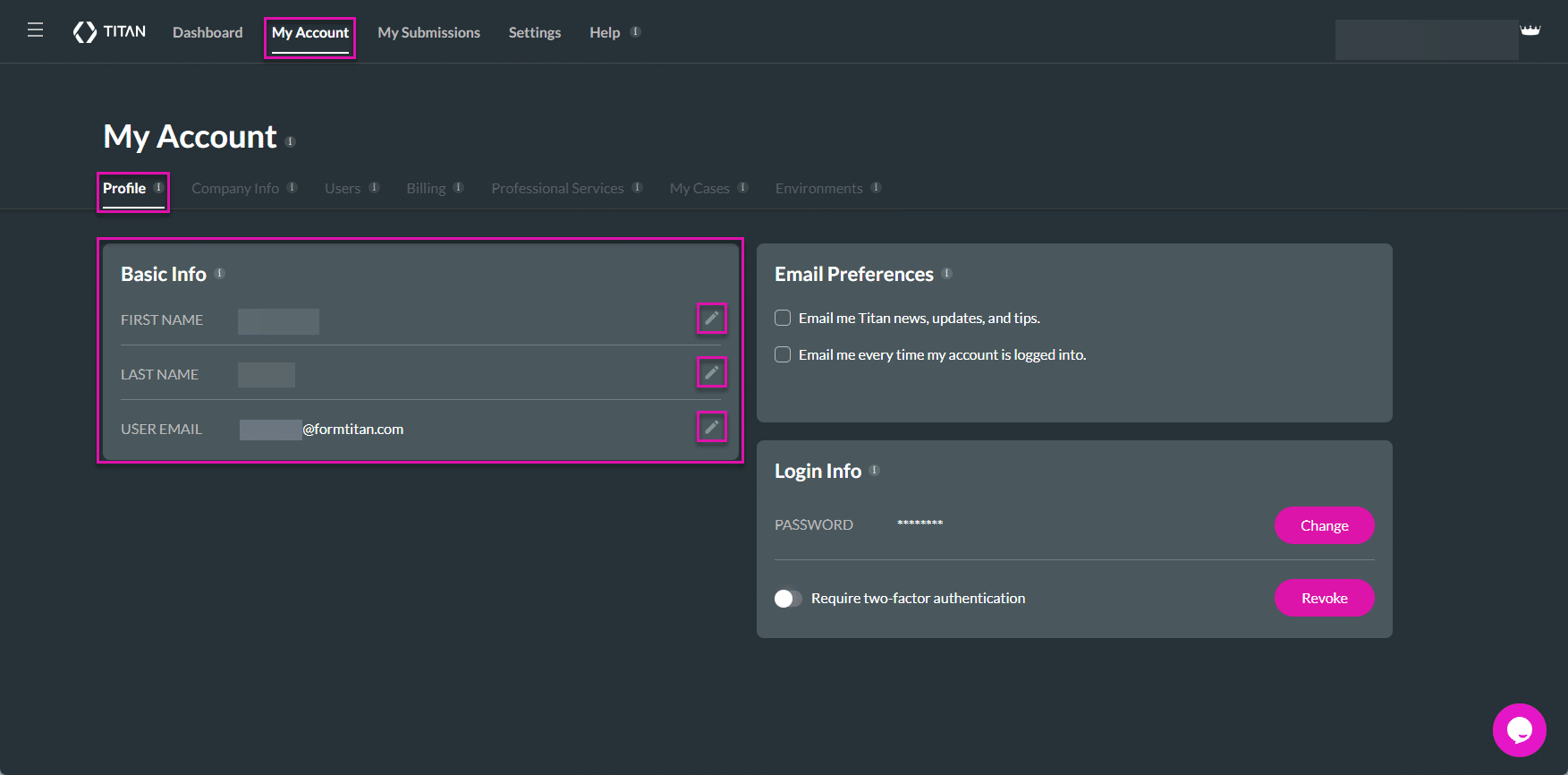This screenshot has height=775, width=1568.
Task: Open the hamburger menu icon
Action: 36,30
